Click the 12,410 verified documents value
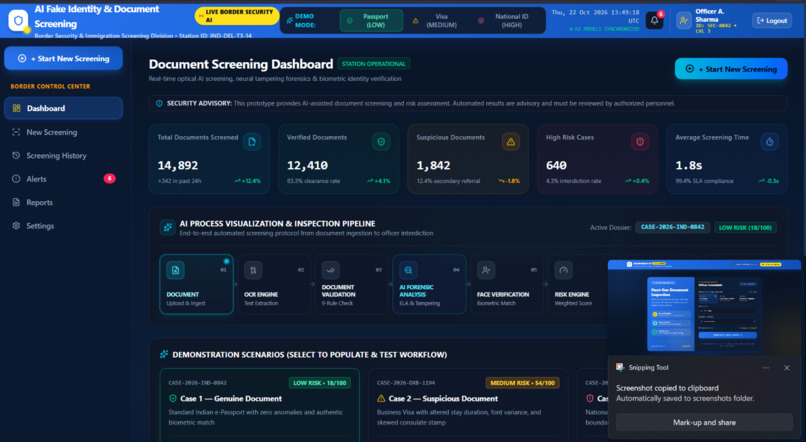This screenshot has width=806, height=442. coord(307,165)
